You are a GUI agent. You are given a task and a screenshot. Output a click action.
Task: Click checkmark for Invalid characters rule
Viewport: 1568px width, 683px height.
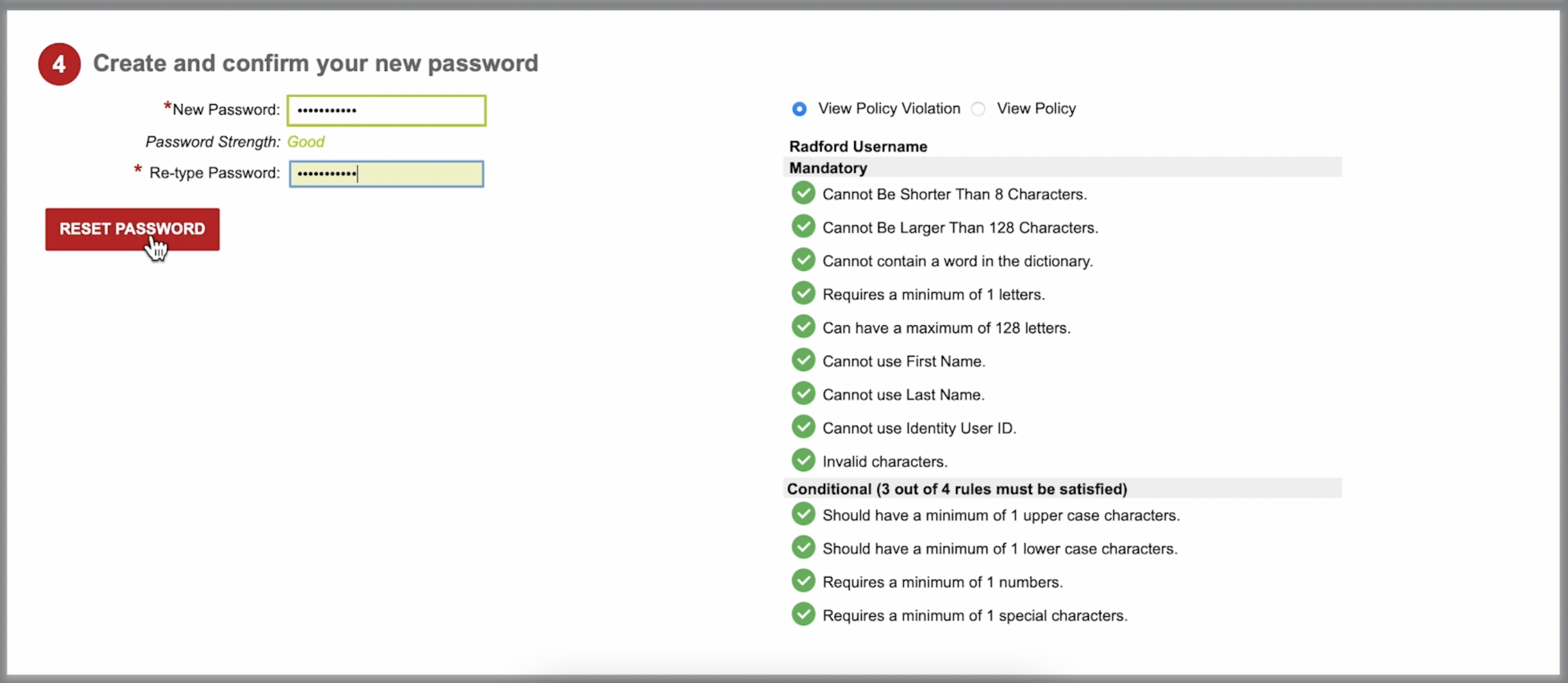coord(804,461)
